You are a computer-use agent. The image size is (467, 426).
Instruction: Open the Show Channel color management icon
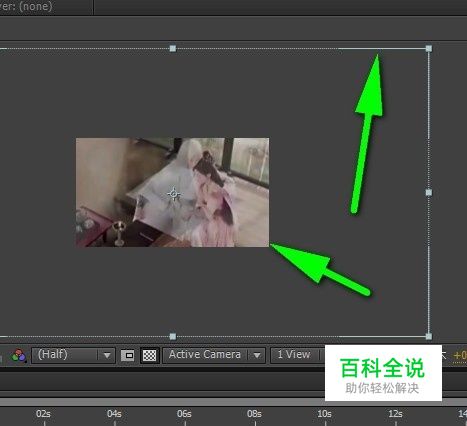pyautogui.click(x=19, y=356)
